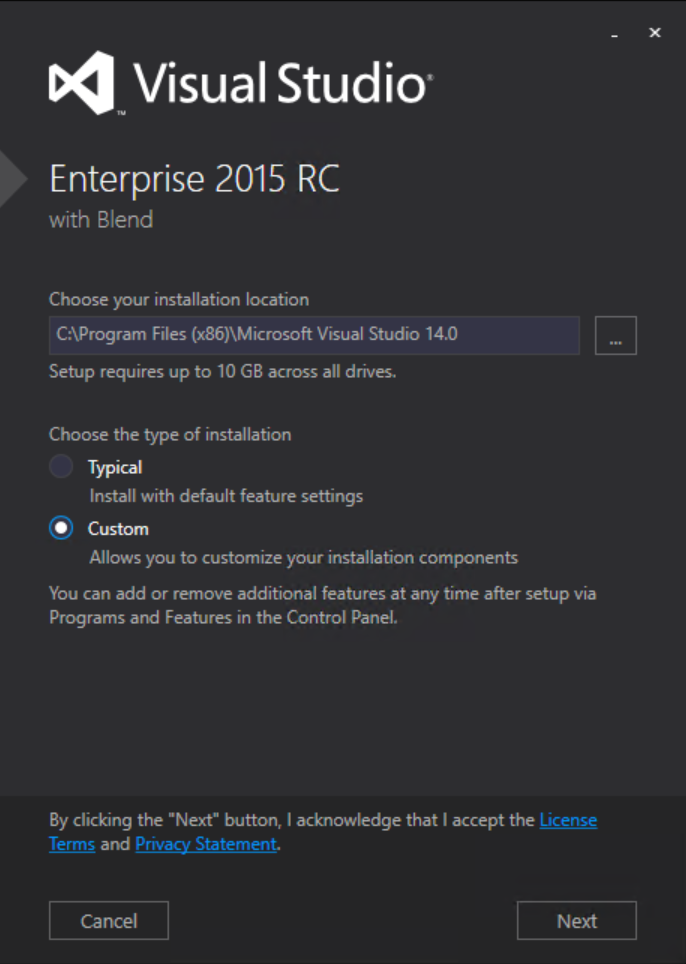Proceed by clicking the Next button
The width and height of the screenshot is (686, 964).
[576, 921]
